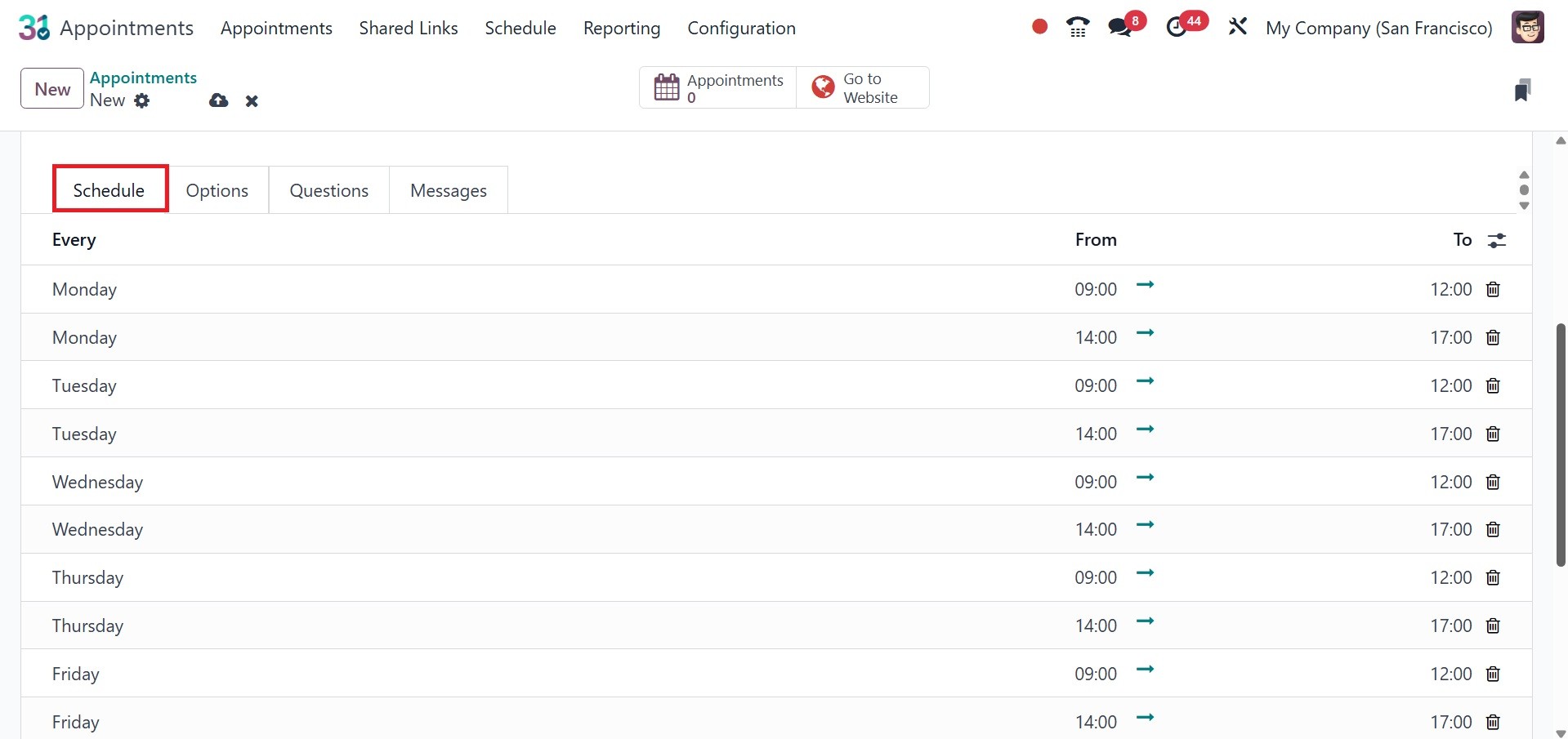
Task: Open the VoIP phone dialer
Action: [1078, 27]
